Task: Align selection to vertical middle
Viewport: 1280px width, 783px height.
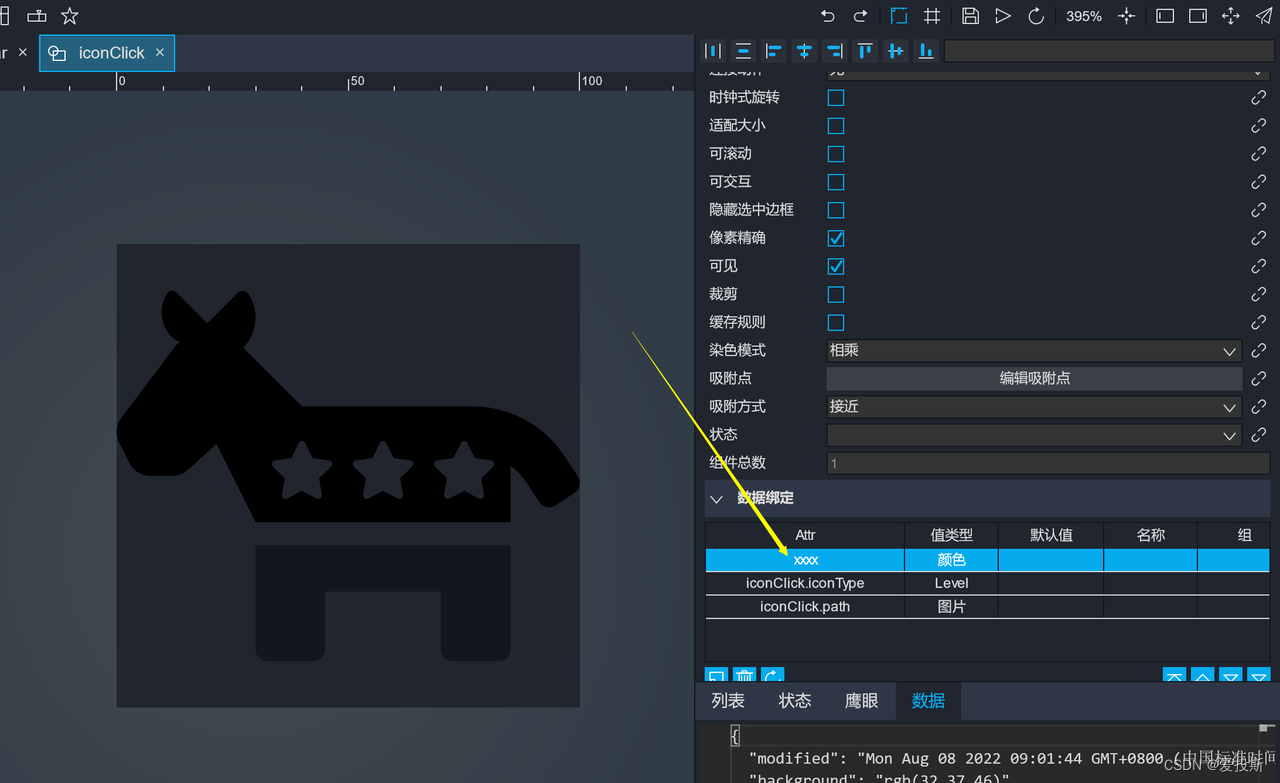Action: point(896,51)
